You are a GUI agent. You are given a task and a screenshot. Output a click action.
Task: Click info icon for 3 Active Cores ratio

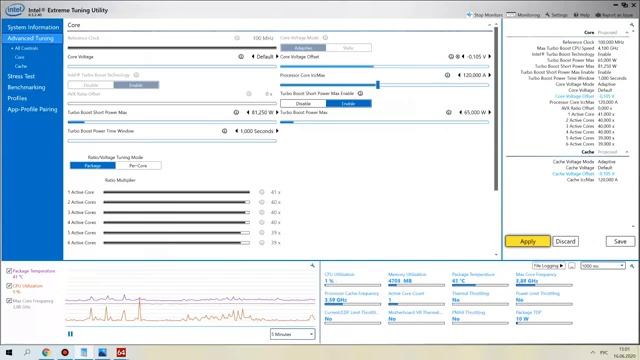(262, 212)
